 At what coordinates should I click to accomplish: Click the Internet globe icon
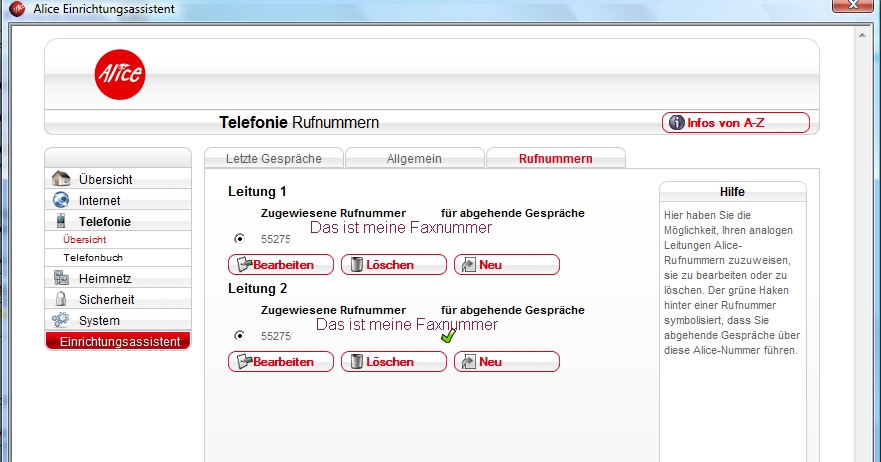61,200
